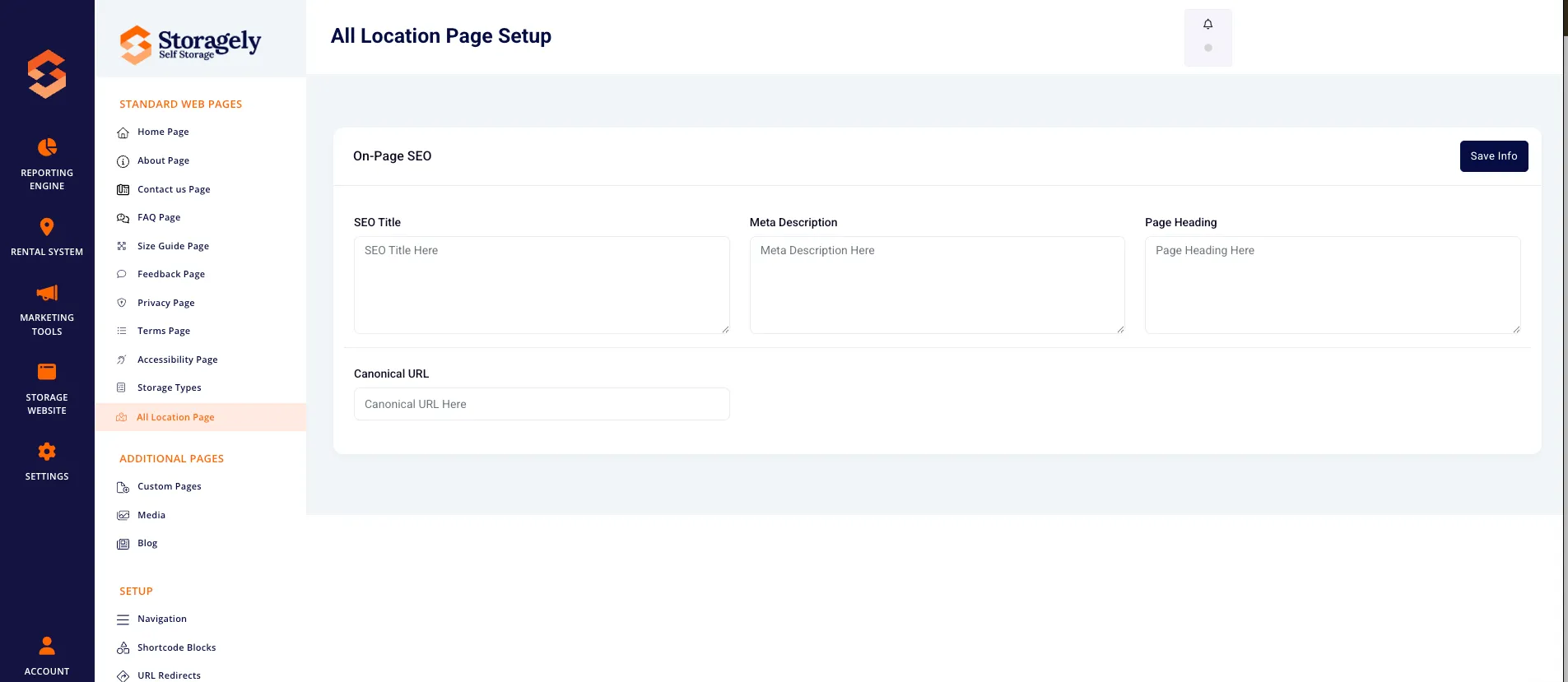Open the Reporting Engine pie chart icon
The height and width of the screenshot is (682, 1568).
point(47,147)
